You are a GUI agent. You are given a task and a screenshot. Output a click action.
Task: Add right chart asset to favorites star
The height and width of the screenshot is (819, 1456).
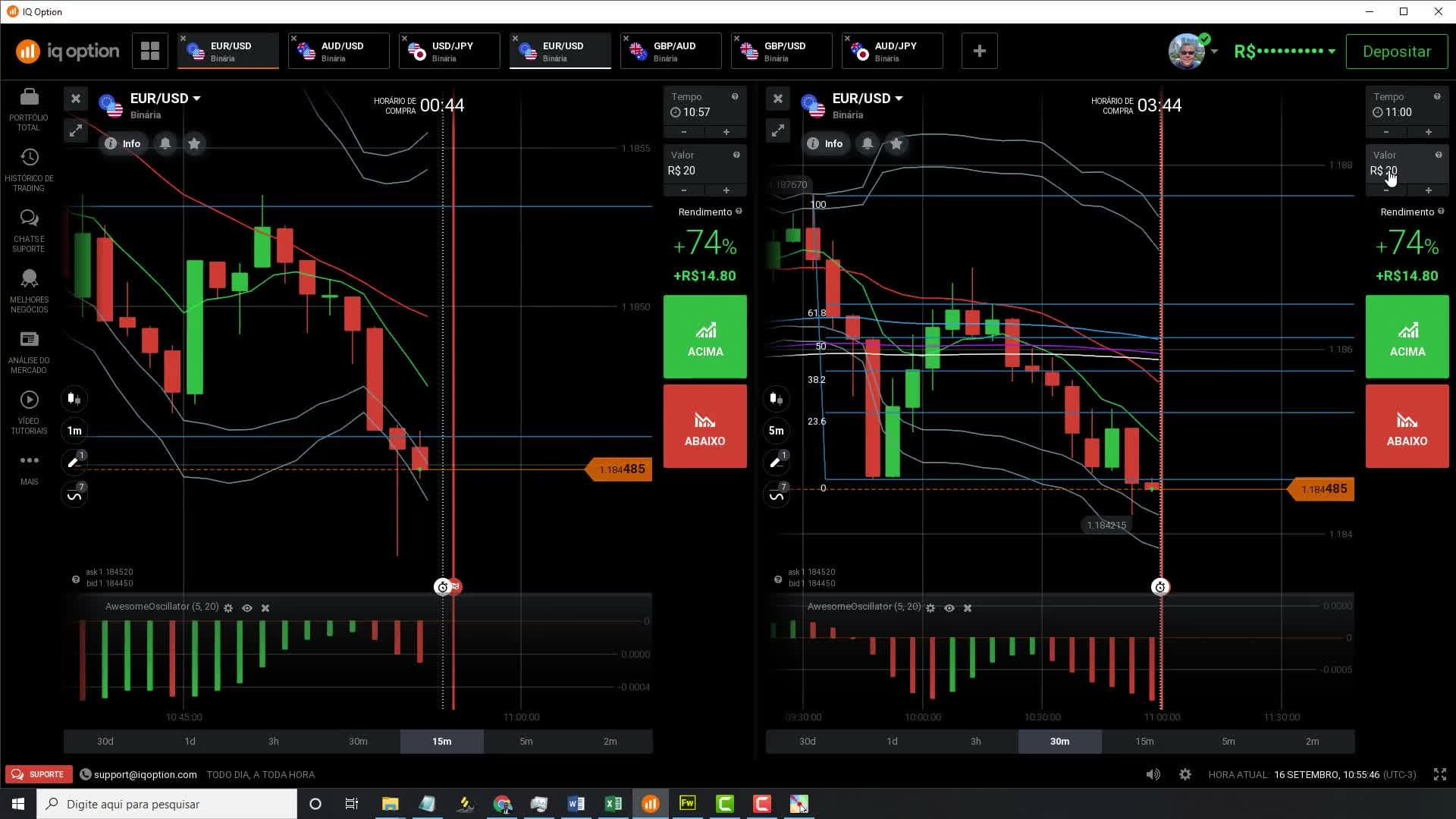click(x=896, y=143)
